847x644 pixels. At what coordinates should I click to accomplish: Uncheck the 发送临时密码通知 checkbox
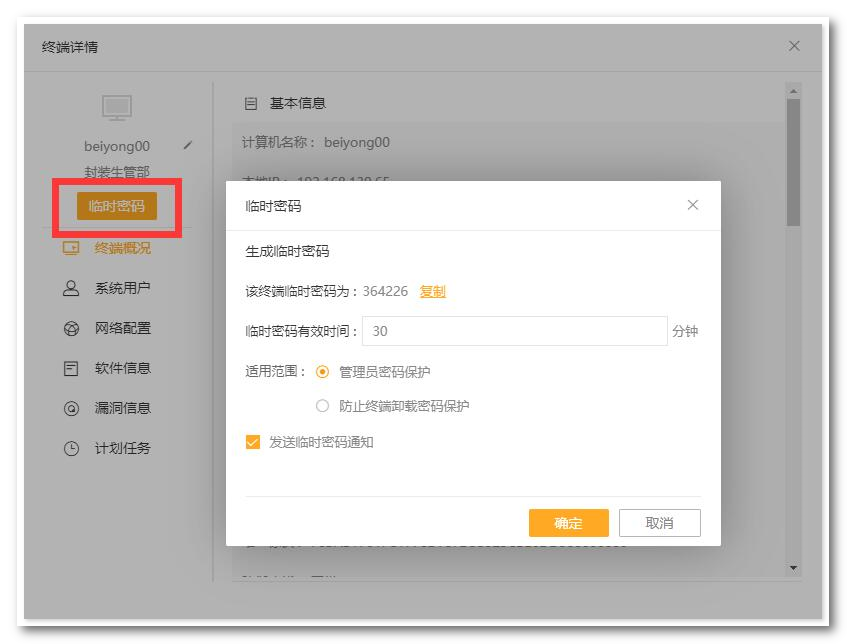click(x=253, y=442)
